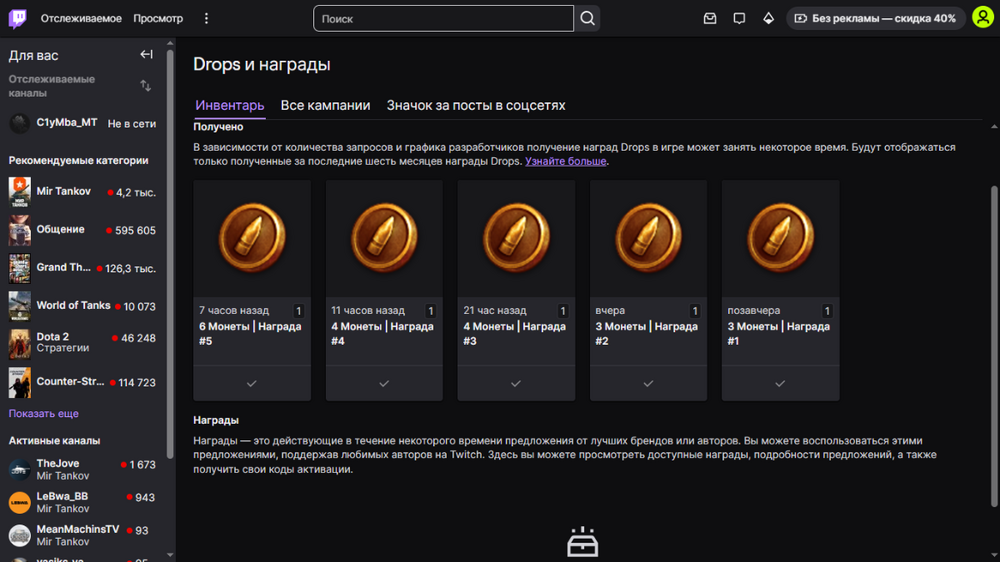Screen dimensions: 1000x562
Task: Open 'Просмотр' in top navigation
Action: (x=158, y=18)
